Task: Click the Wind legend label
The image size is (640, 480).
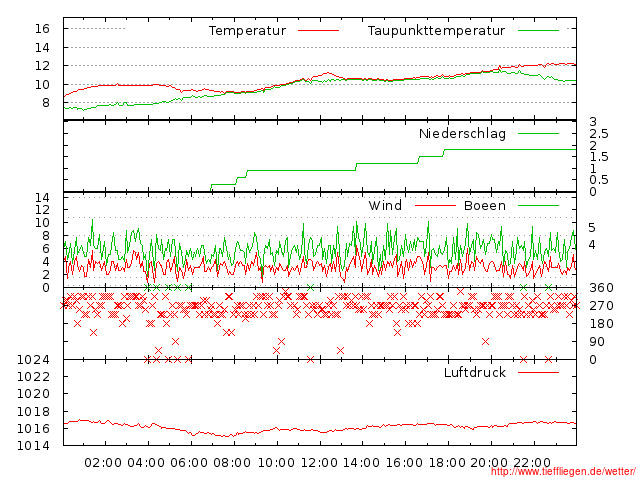Action: pos(385,205)
